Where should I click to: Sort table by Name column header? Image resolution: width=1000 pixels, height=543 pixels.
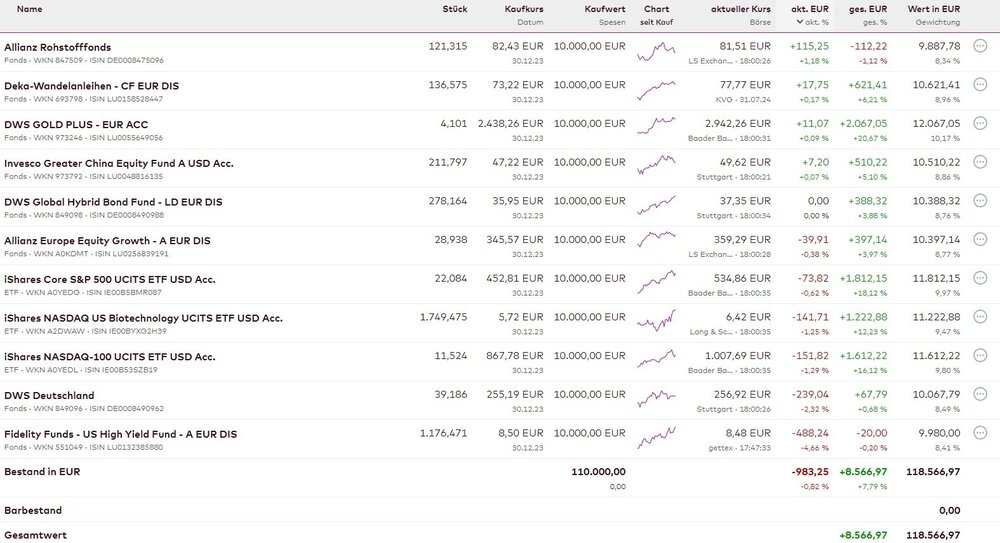[30, 9]
